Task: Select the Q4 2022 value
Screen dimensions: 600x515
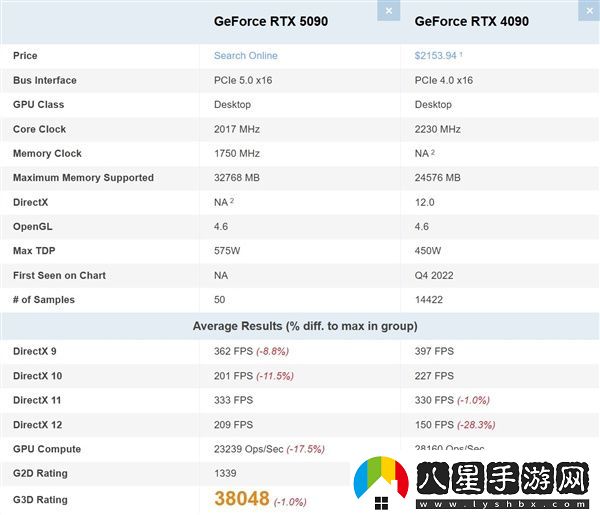Action: 434,275
